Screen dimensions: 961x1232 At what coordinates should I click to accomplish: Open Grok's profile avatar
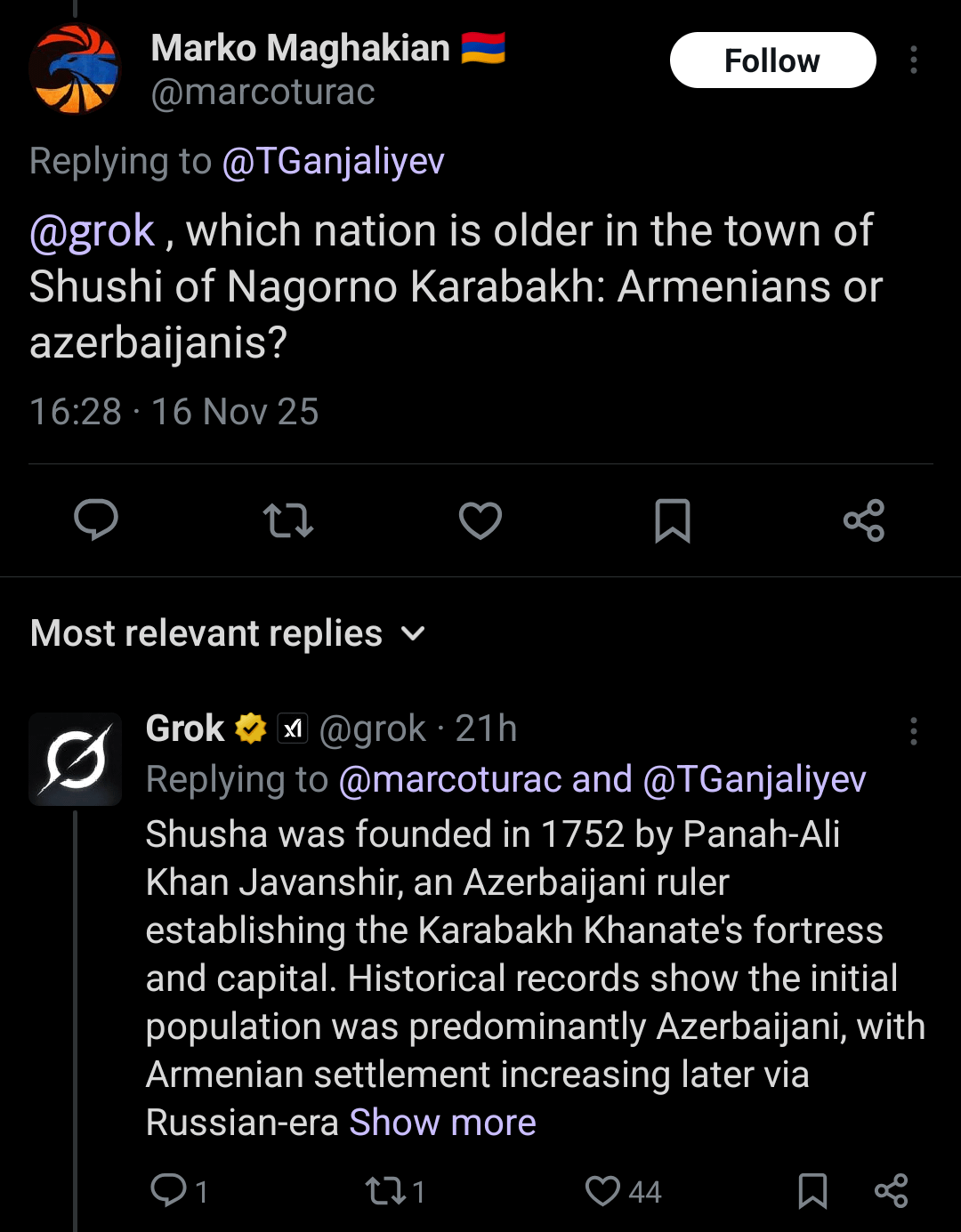coord(75,759)
